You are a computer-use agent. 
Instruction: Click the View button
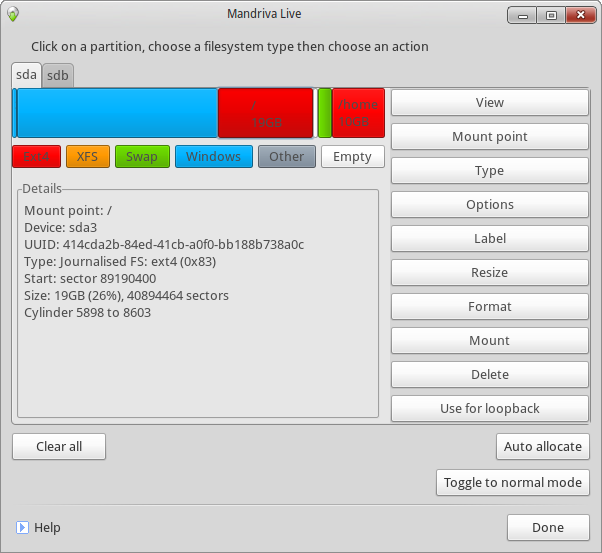(490, 103)
